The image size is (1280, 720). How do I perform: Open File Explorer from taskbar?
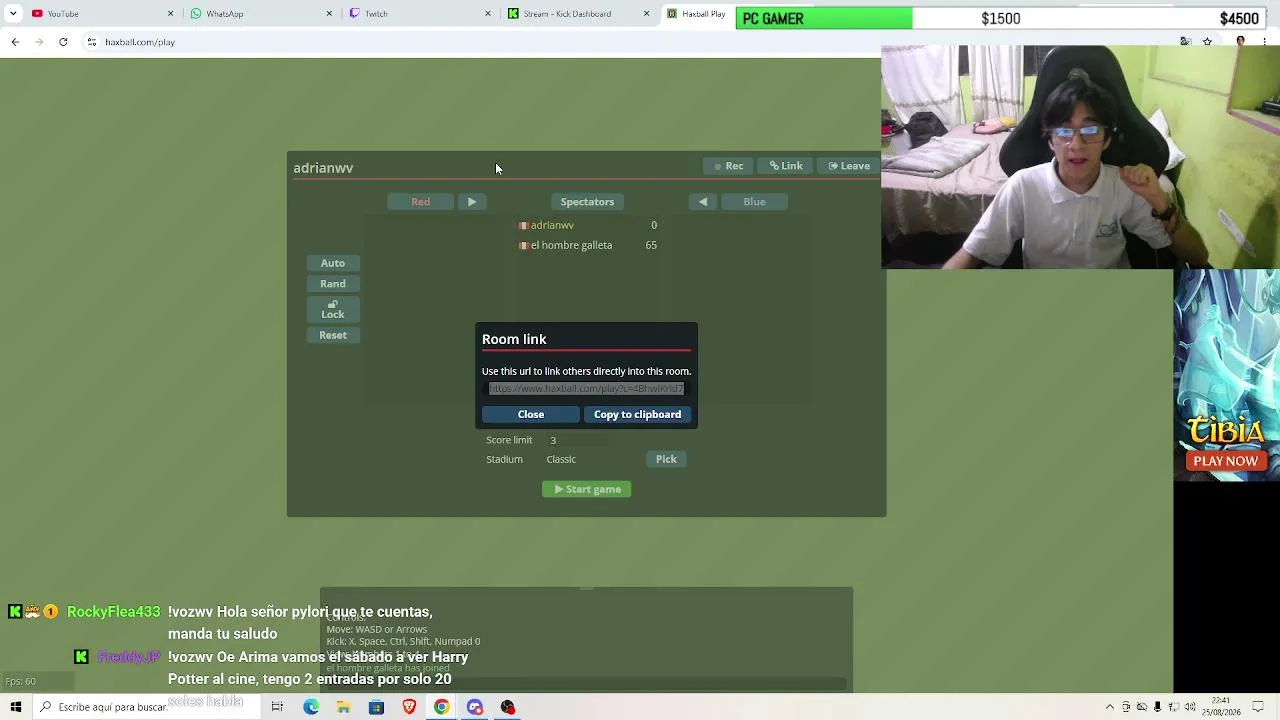tap(343, 707)
